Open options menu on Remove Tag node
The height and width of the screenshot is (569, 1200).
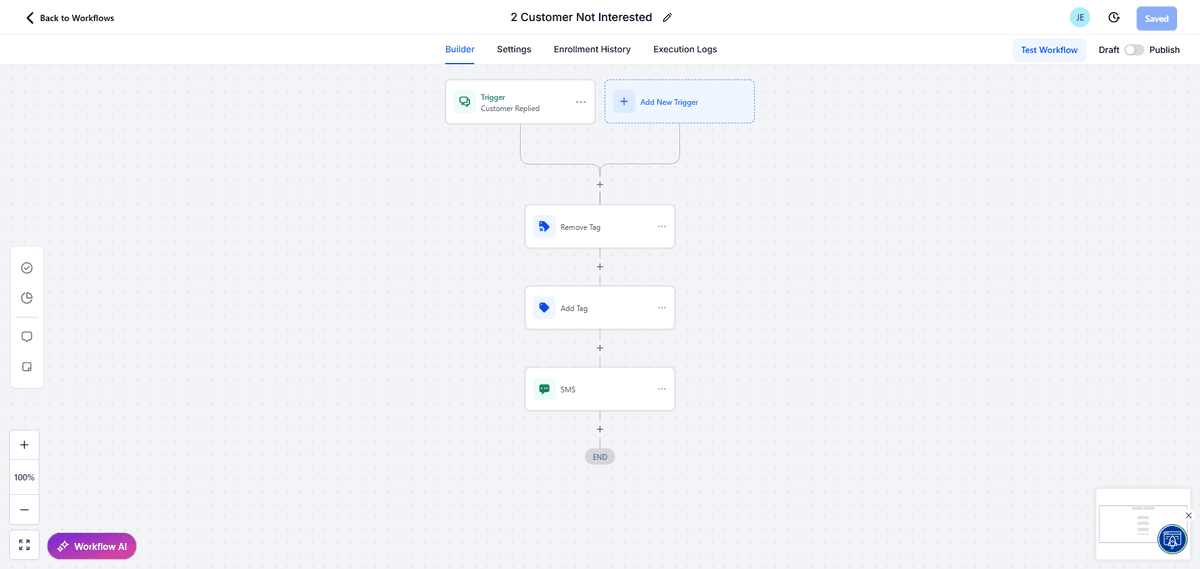point(661,226)
